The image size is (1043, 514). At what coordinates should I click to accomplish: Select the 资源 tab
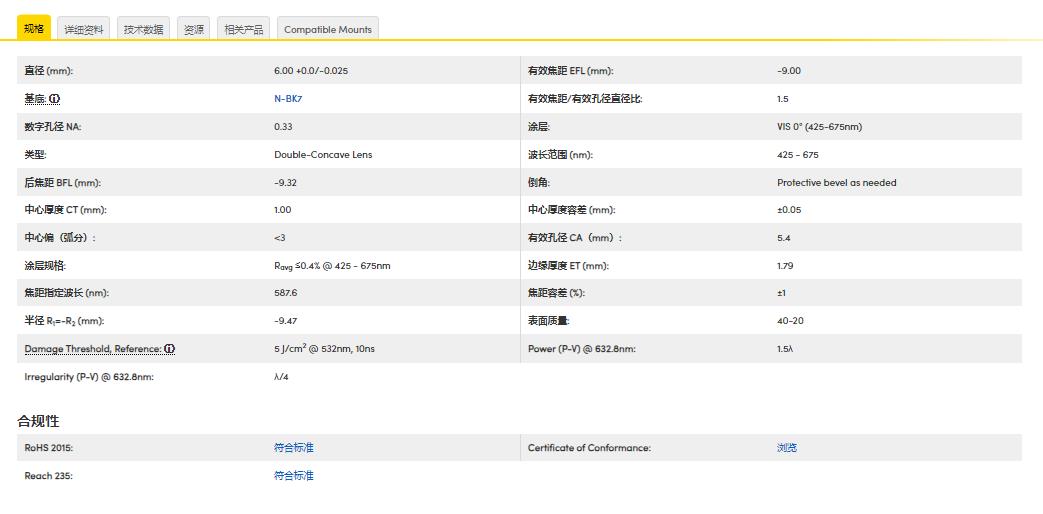pyautogui.click(x=194, y=29)
